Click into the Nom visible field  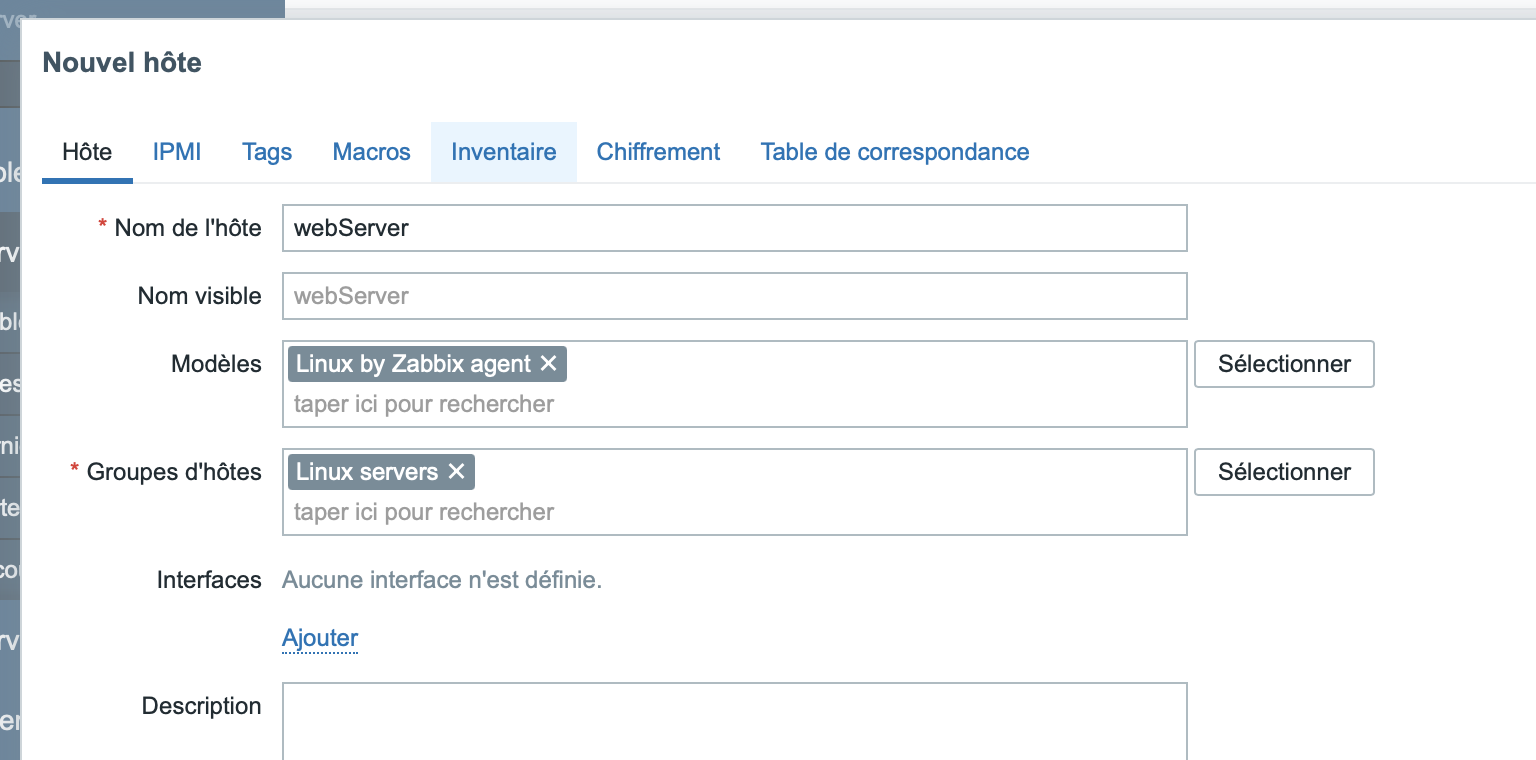pos(734,296)
